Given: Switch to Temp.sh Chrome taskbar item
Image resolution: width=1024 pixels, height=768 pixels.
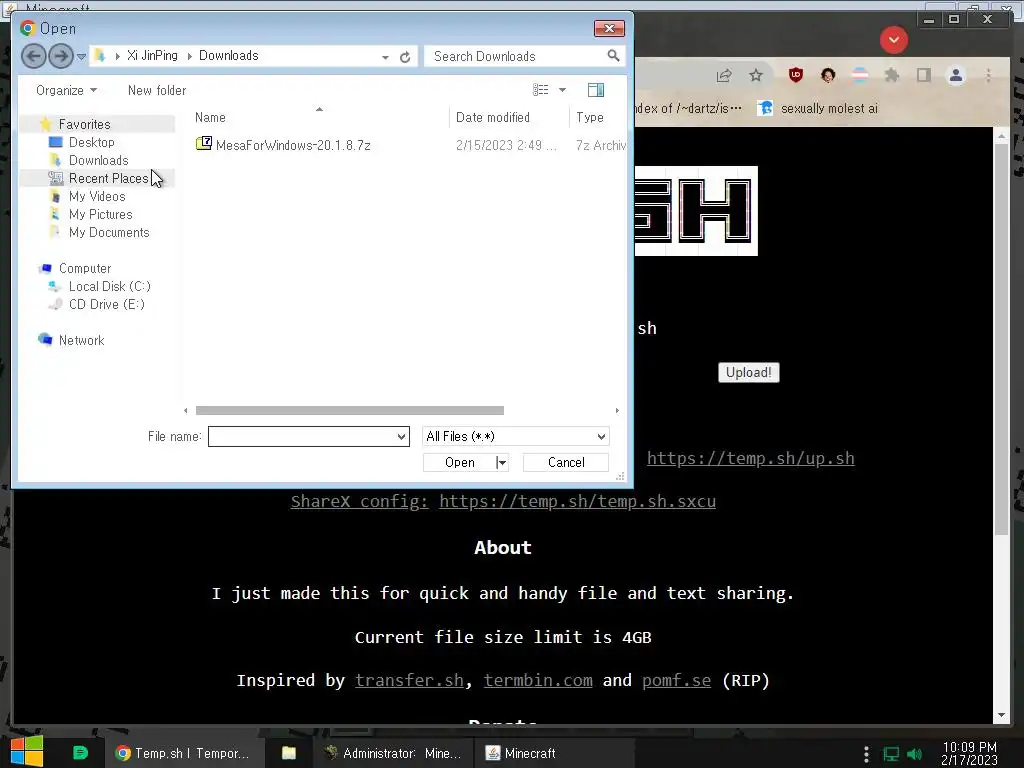Looking at the screenshot, I should 184,753.
